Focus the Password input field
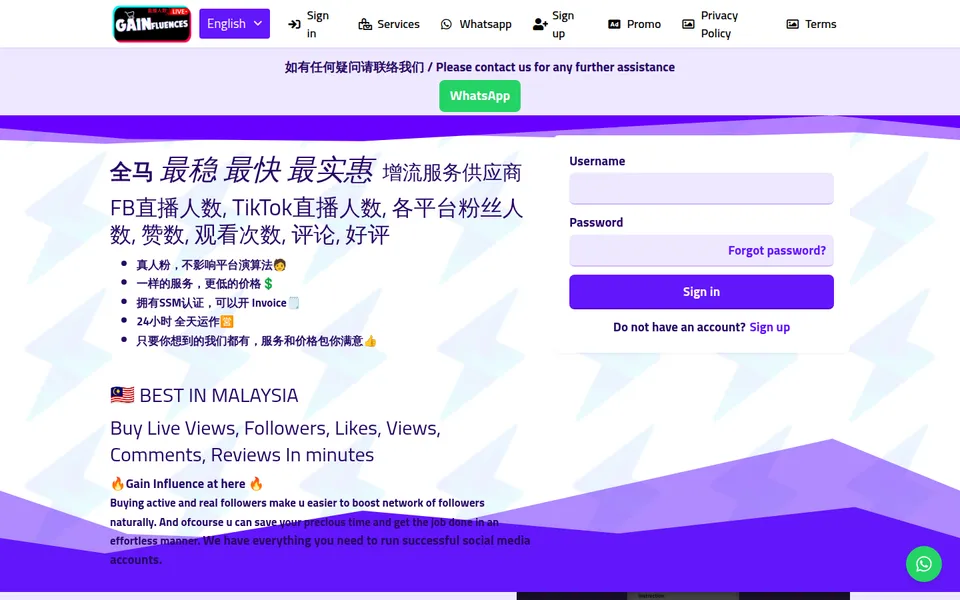This screenshot has height=600, width=960. pos(647,250)
